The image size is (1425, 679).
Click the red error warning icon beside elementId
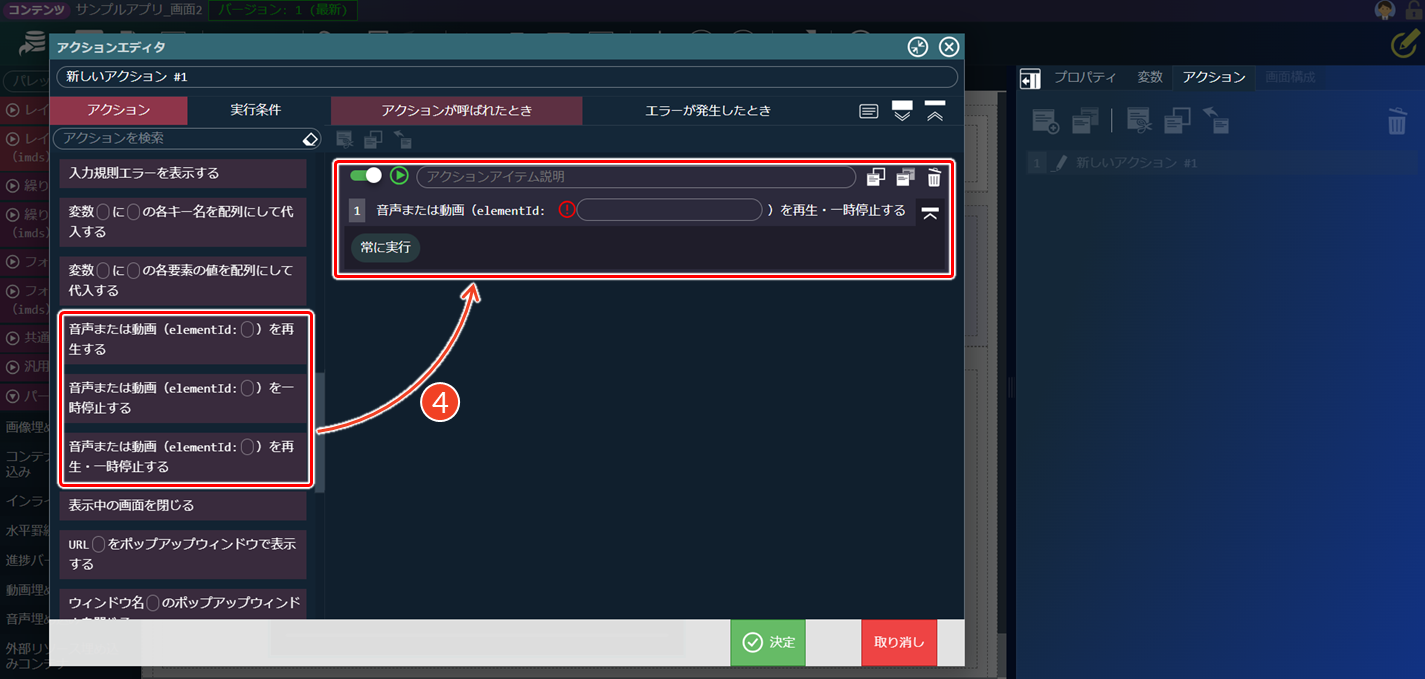tap(567, 210)
